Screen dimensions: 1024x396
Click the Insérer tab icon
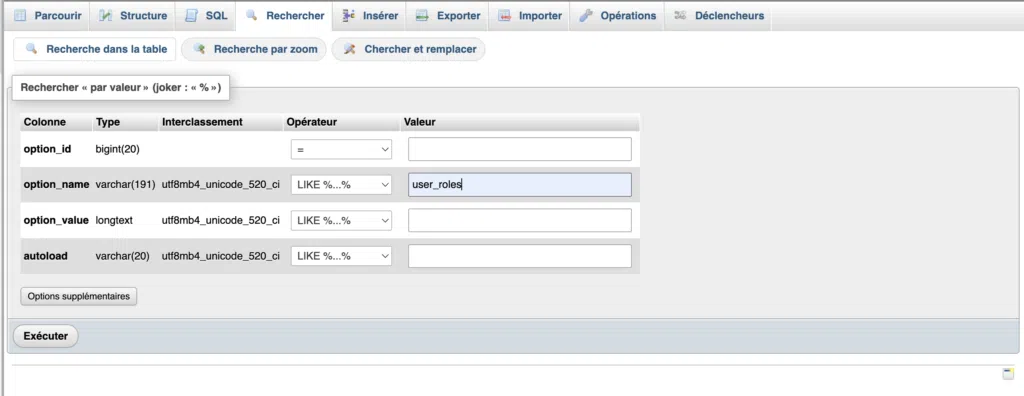click(349, 16)
